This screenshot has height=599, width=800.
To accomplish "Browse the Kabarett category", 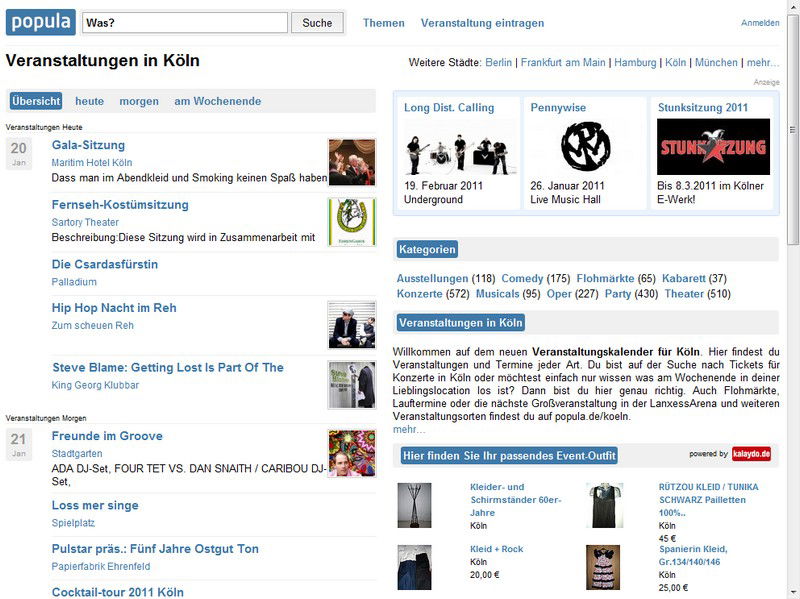I will [x=684, y=278].
